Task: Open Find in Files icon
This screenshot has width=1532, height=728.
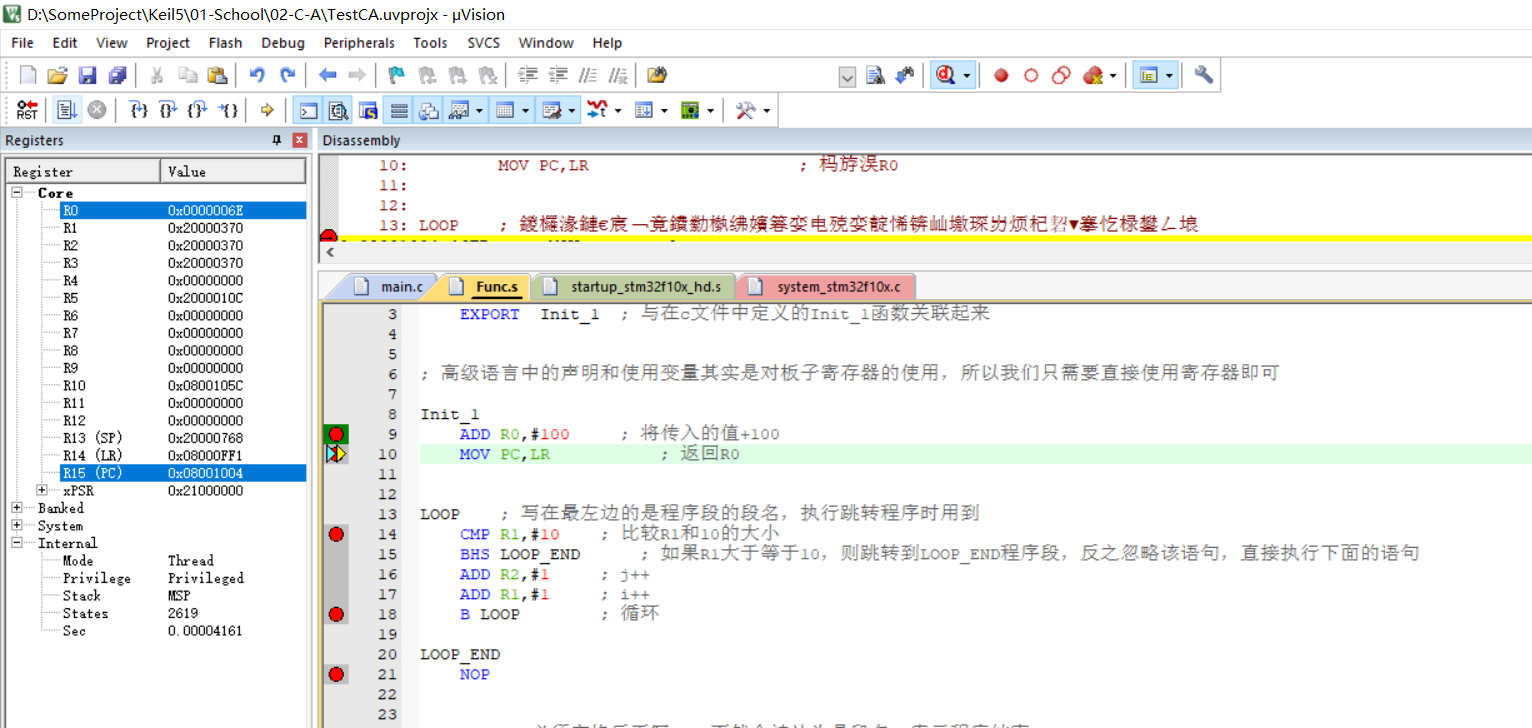Action: (657, 75)
